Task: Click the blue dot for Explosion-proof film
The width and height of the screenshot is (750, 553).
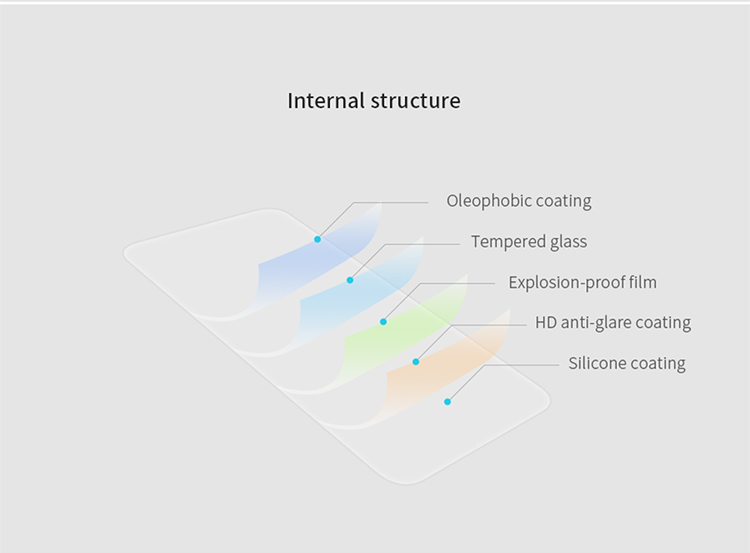Action: point(383,322)
